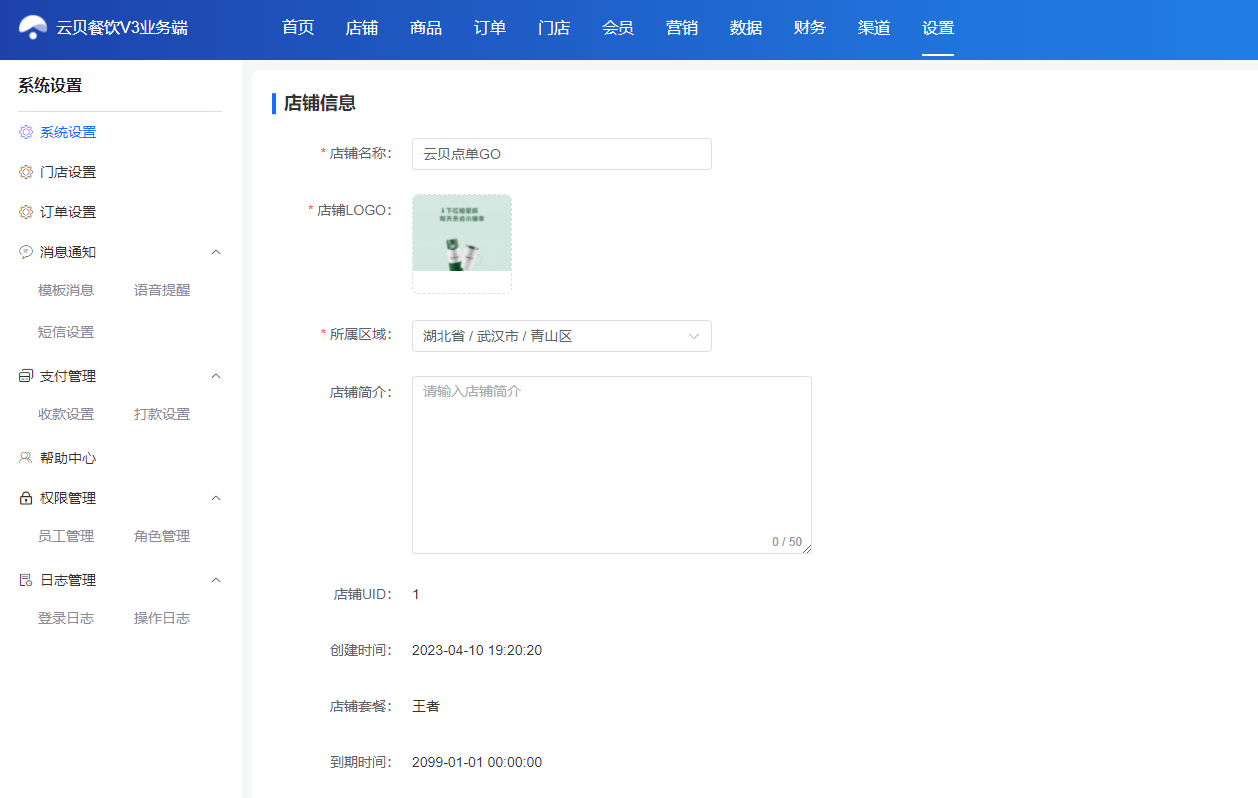Collapse the 支付管理 section chevron
The image size is (1258, 798).
pos(216,376)
